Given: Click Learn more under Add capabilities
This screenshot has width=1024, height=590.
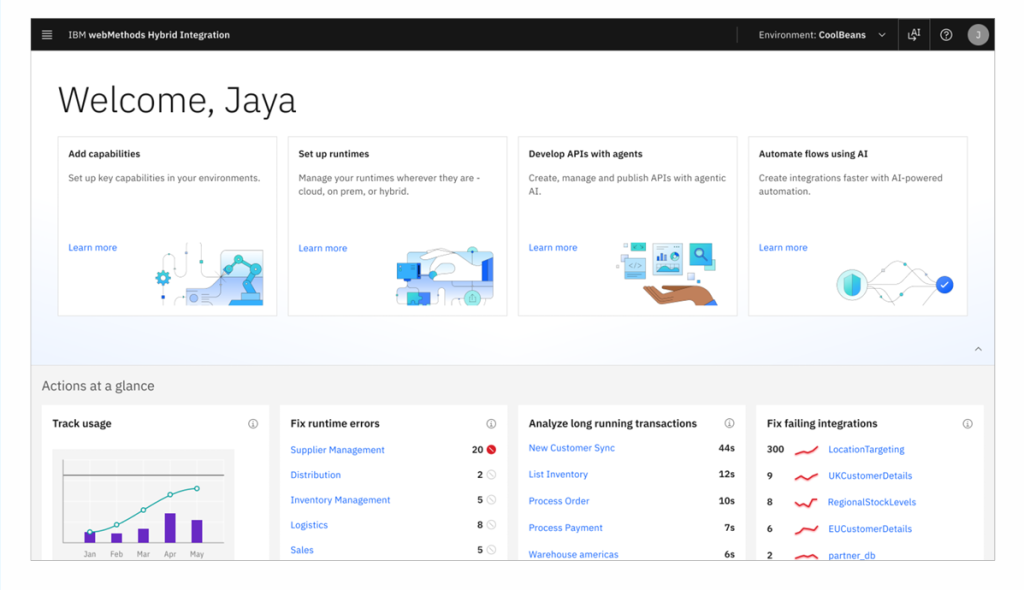Looking at the screenshot, I should (x=92, y=248).
